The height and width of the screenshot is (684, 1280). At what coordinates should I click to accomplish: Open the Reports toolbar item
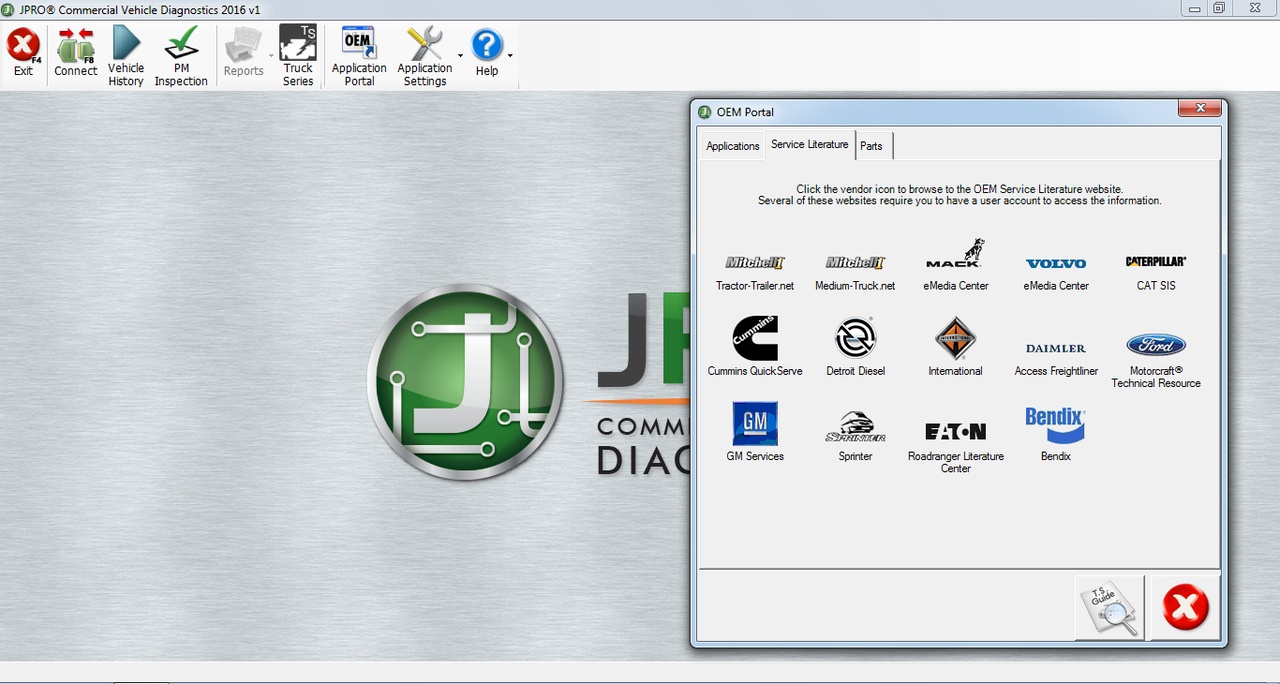click(243, 52)
